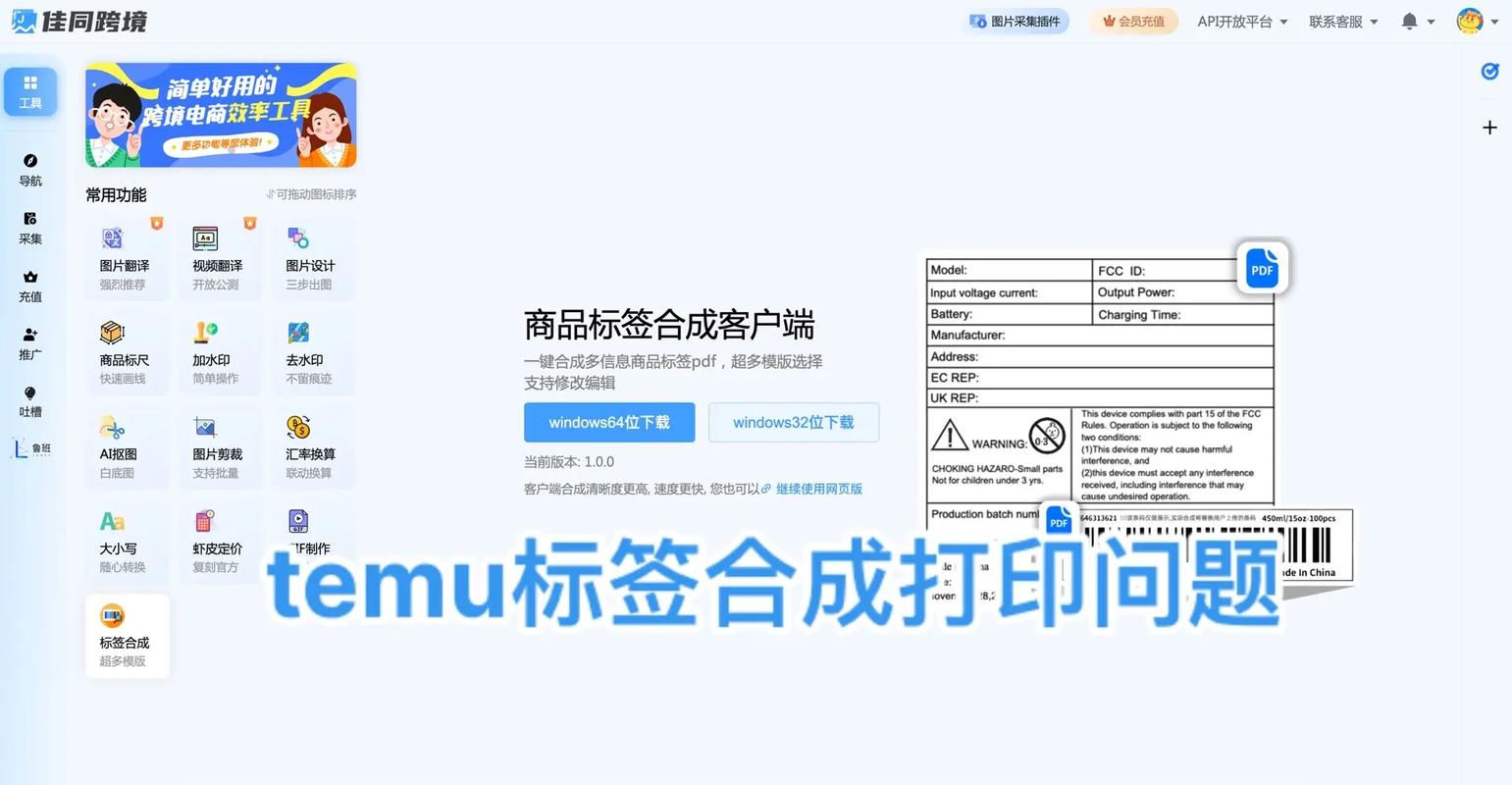
Task: Open the 鲁班 sidebar item
Action: click(x=31, y=448)
